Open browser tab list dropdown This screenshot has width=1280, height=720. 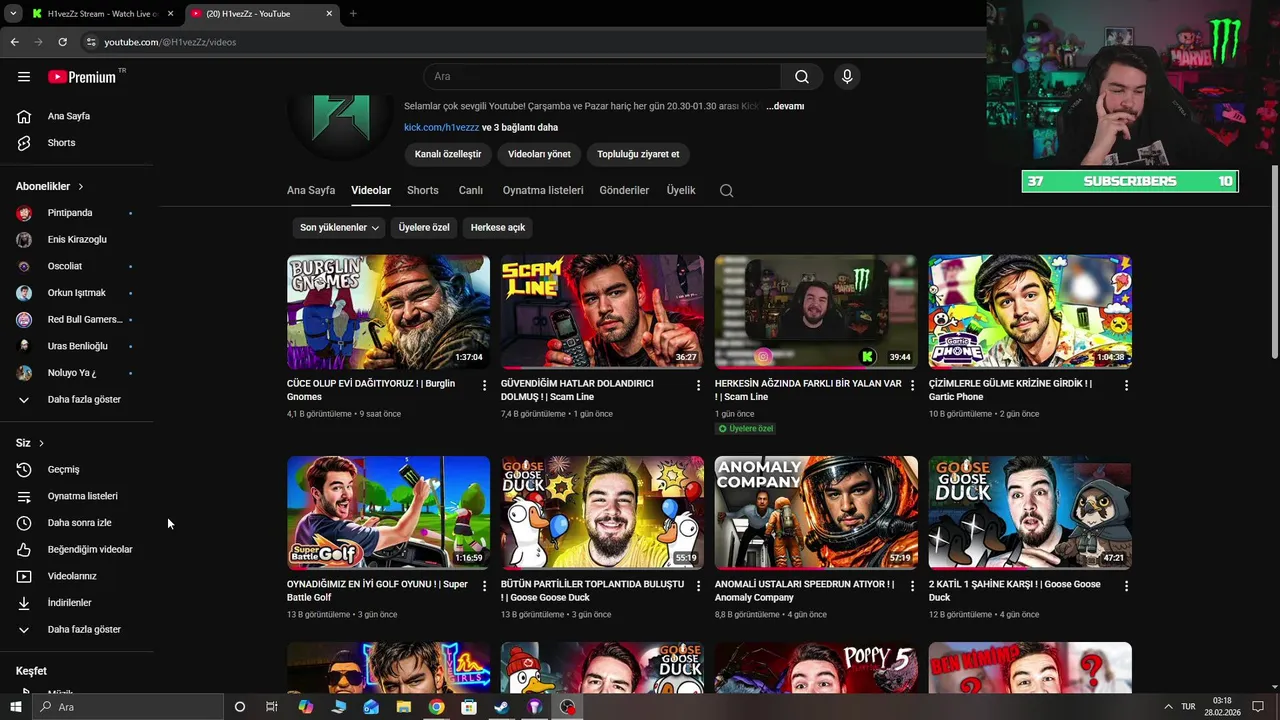coord(13,14)
